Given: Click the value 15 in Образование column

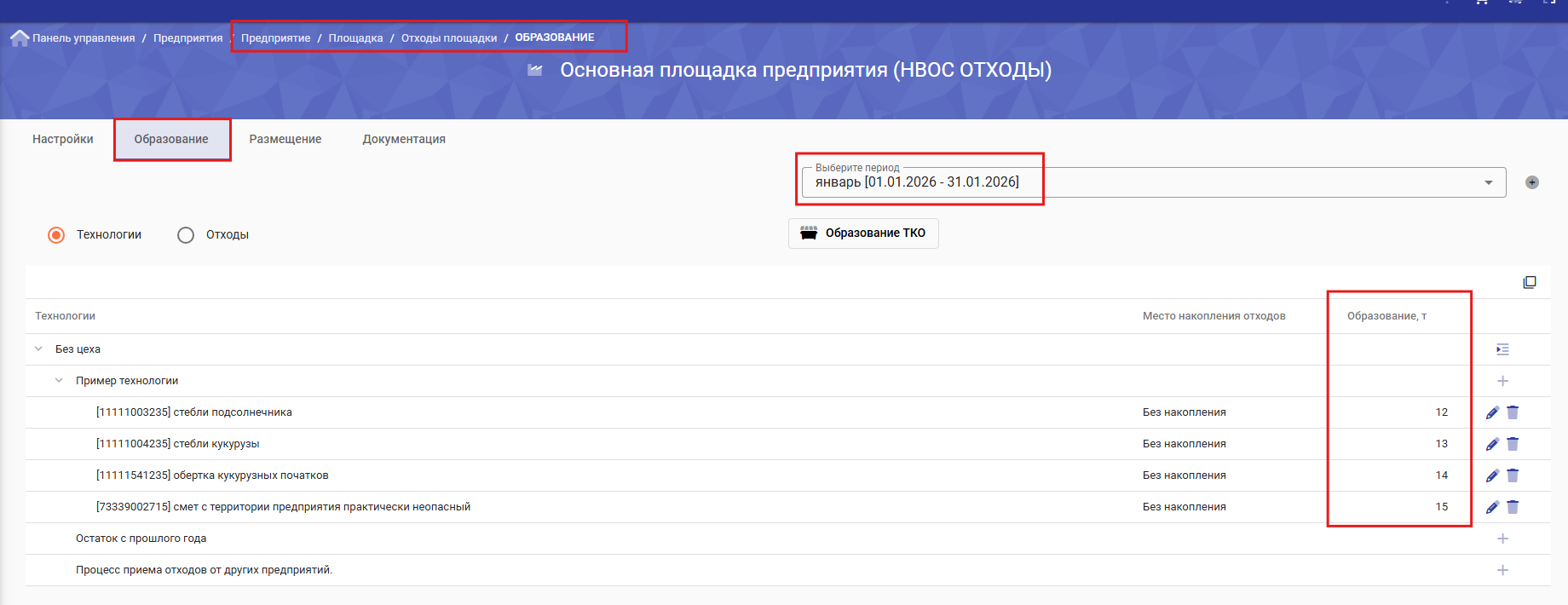Looking at the screenshot, I should tap(1441, 507).
